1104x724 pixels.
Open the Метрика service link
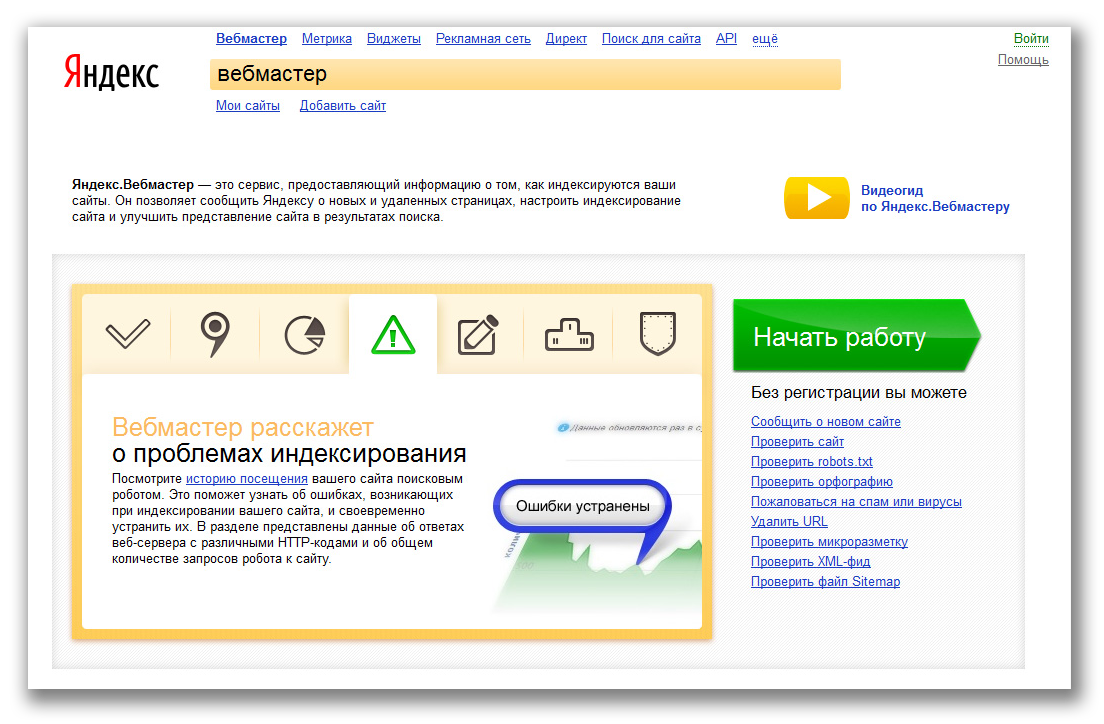(x=327, y=39)
